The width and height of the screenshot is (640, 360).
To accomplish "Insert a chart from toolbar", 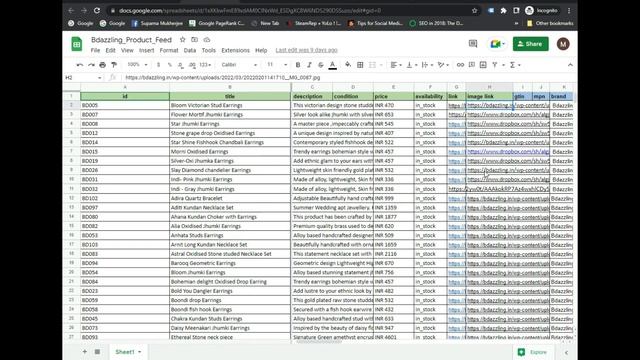I will 483,65.
